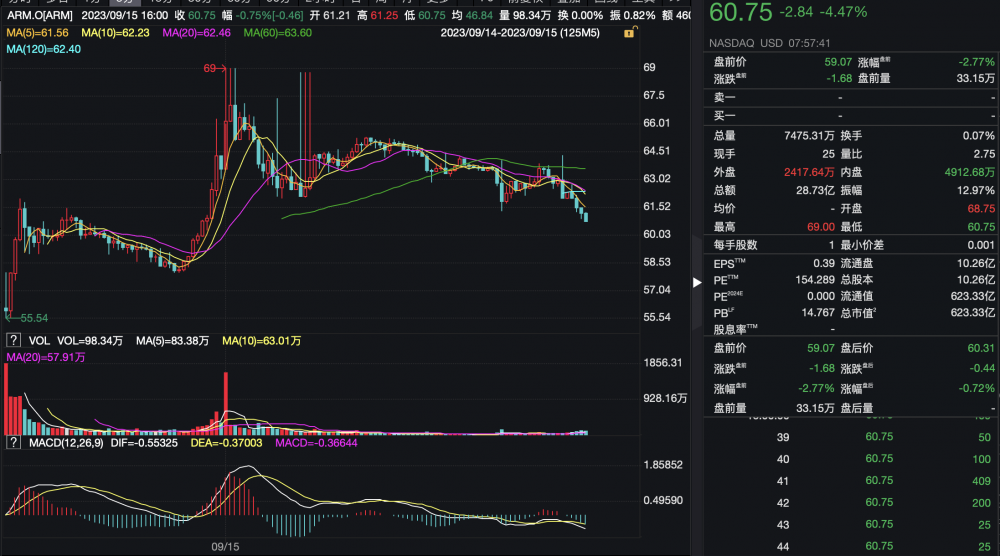Image resolution: width=1000 pixels, height=556 pixels.
Task: Click the volume MA(10)=63.01万 label
Action: pyautogui.click(x=261, y=341)
